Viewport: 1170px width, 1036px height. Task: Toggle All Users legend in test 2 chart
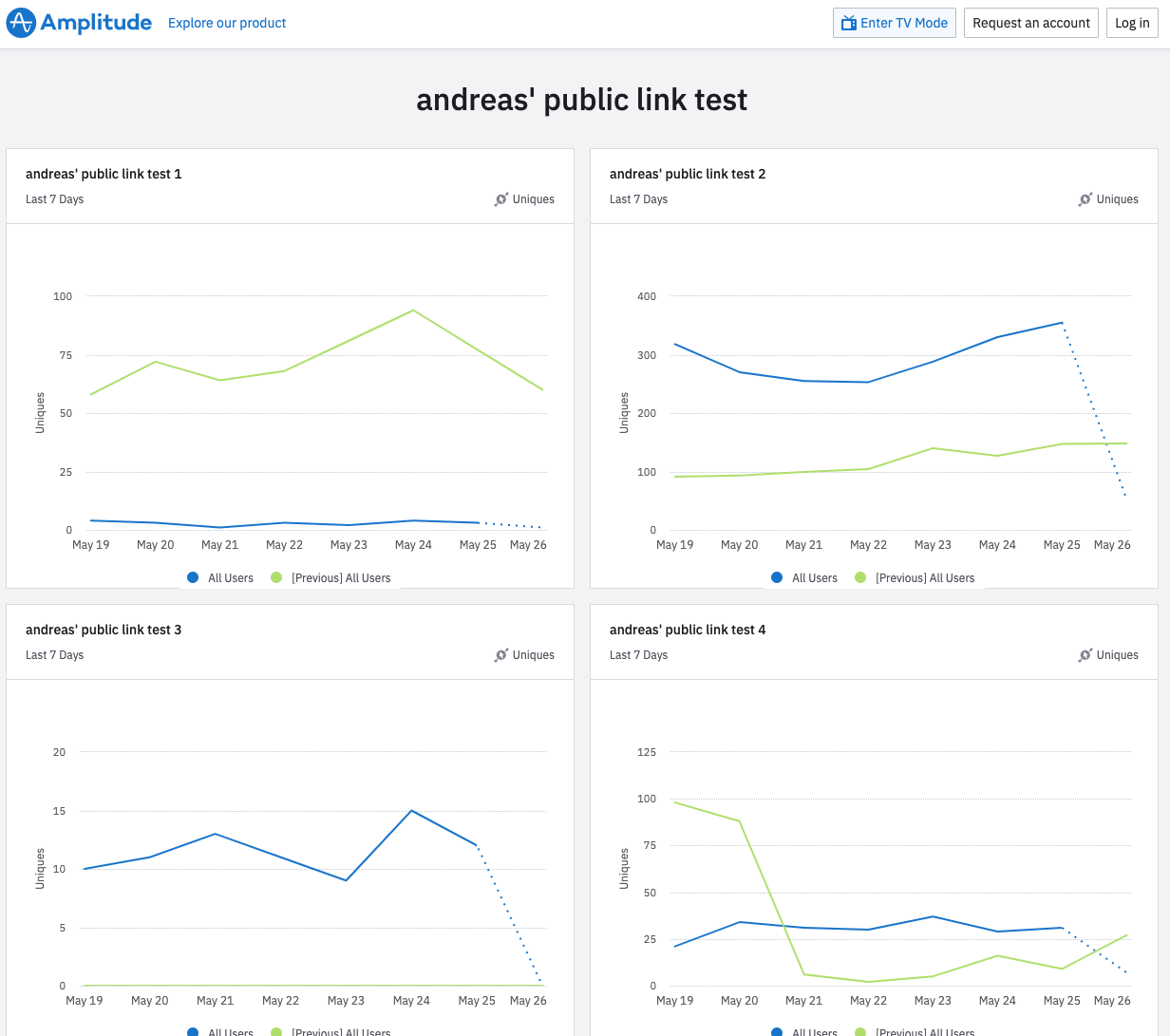(805, 577)
